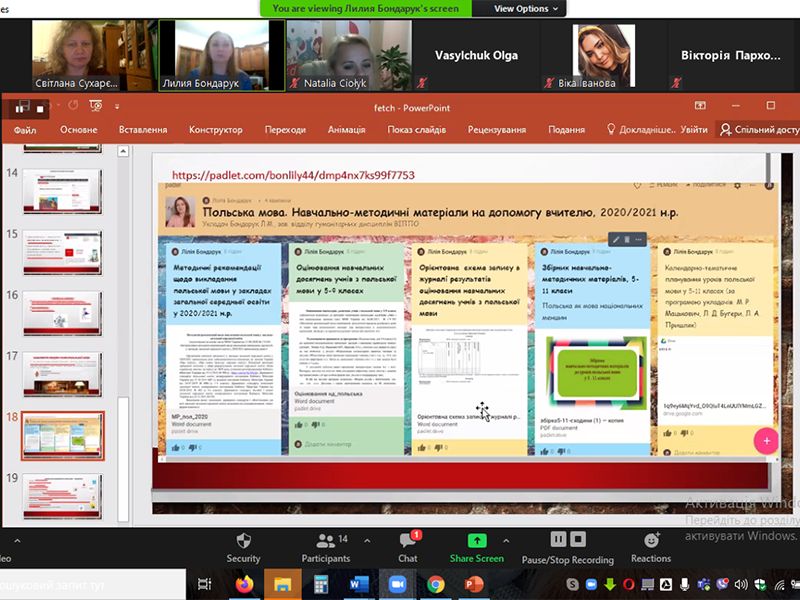This screenshot has width=800, height=600.
Task: Open the View Options dropdown
Action: tap(526, 9)
